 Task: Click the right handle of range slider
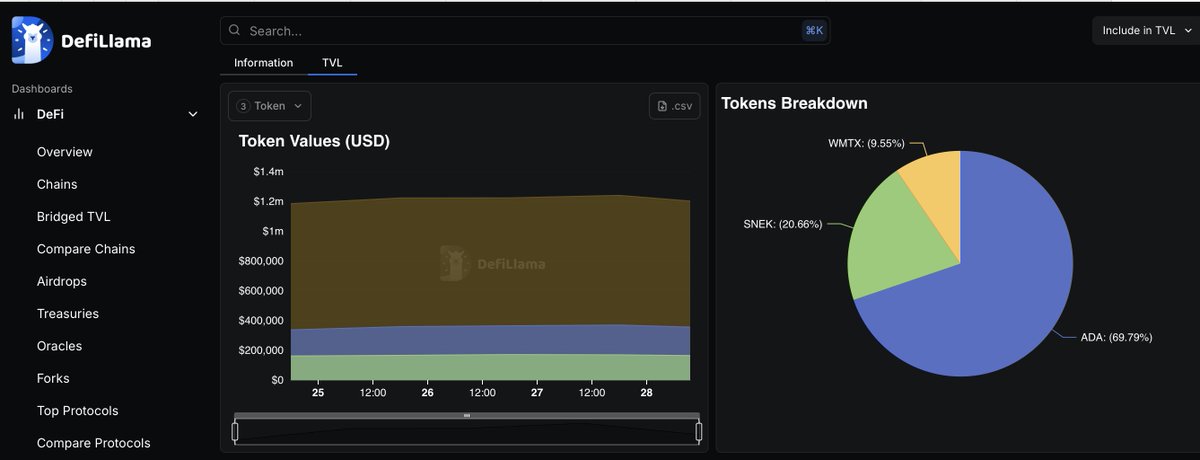699,432
